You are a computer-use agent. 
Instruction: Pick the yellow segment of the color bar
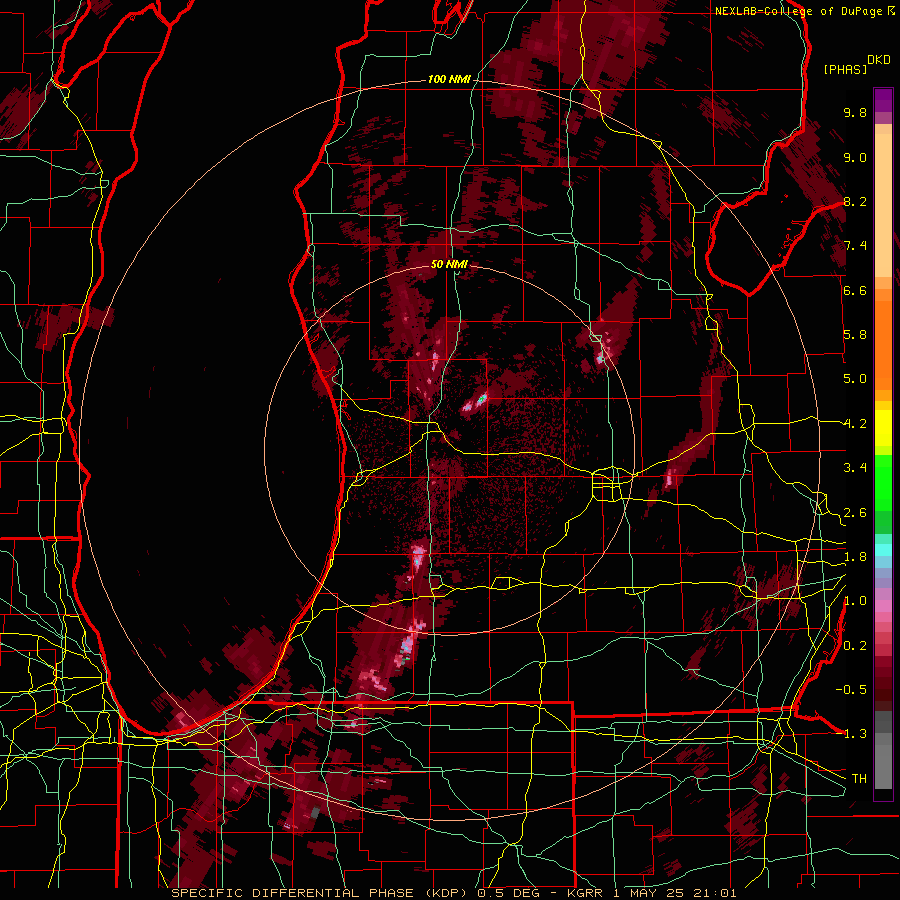(883, 428)
